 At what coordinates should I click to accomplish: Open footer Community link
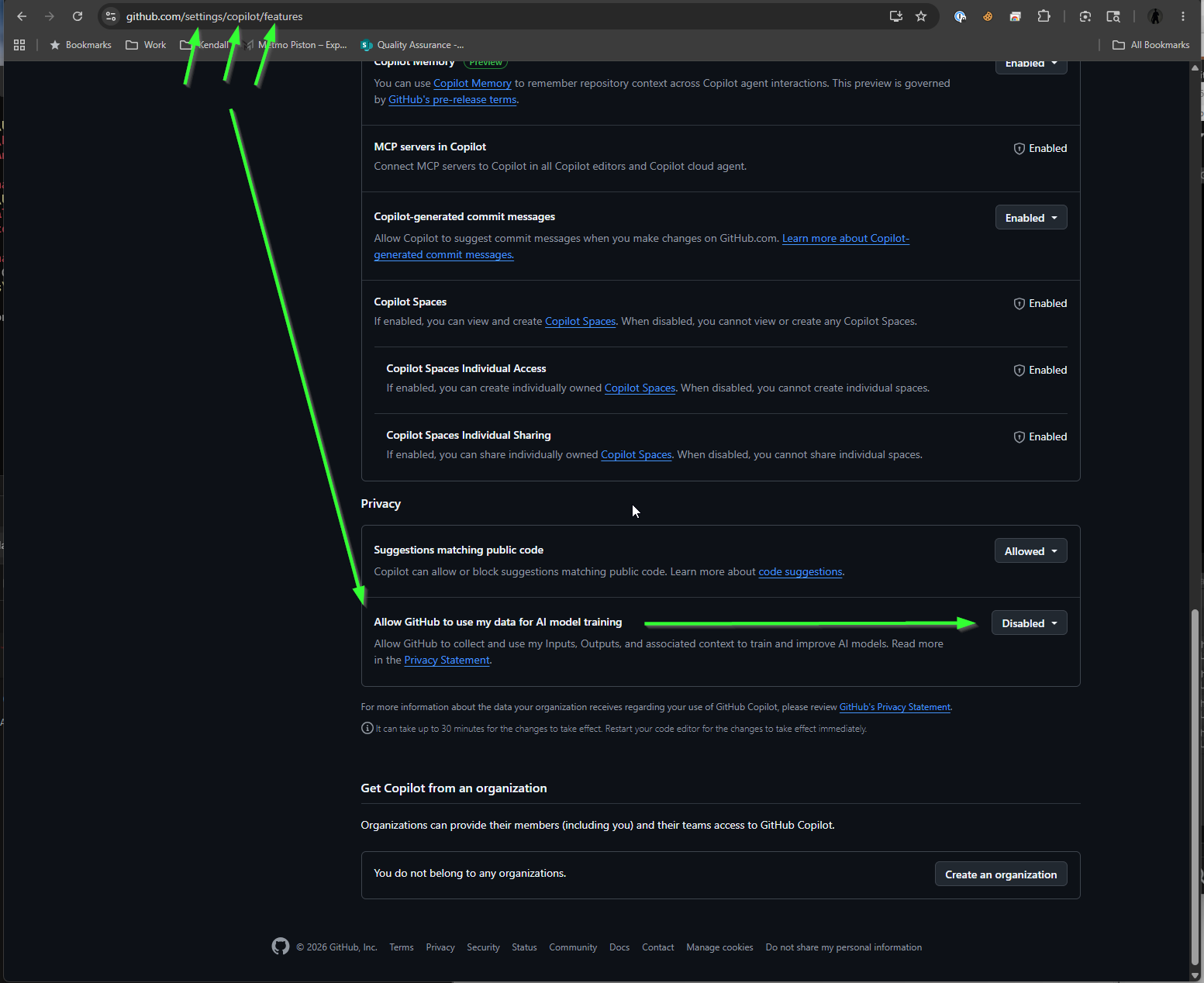point(573,947)
